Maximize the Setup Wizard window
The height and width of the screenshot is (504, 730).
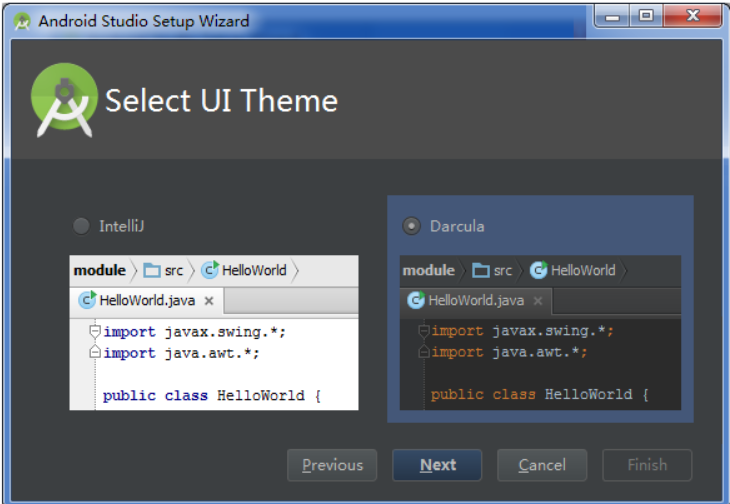646,16
